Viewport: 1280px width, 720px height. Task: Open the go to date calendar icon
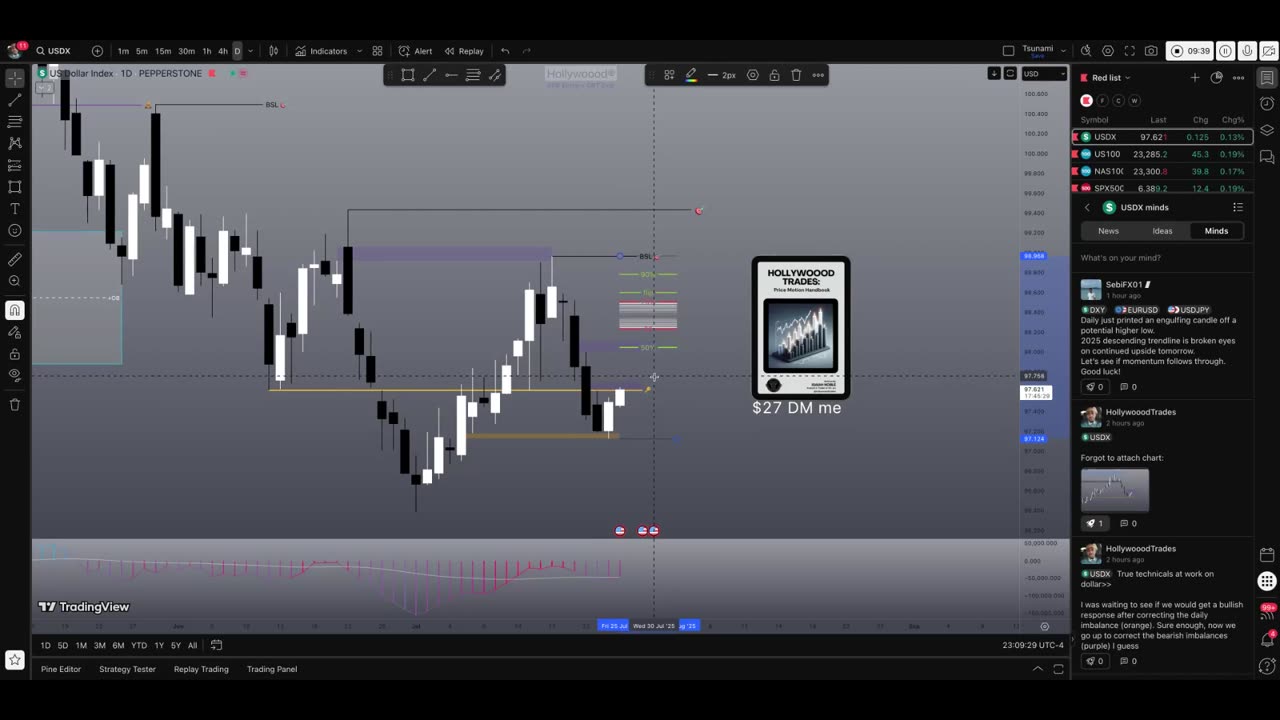[216, 645]
